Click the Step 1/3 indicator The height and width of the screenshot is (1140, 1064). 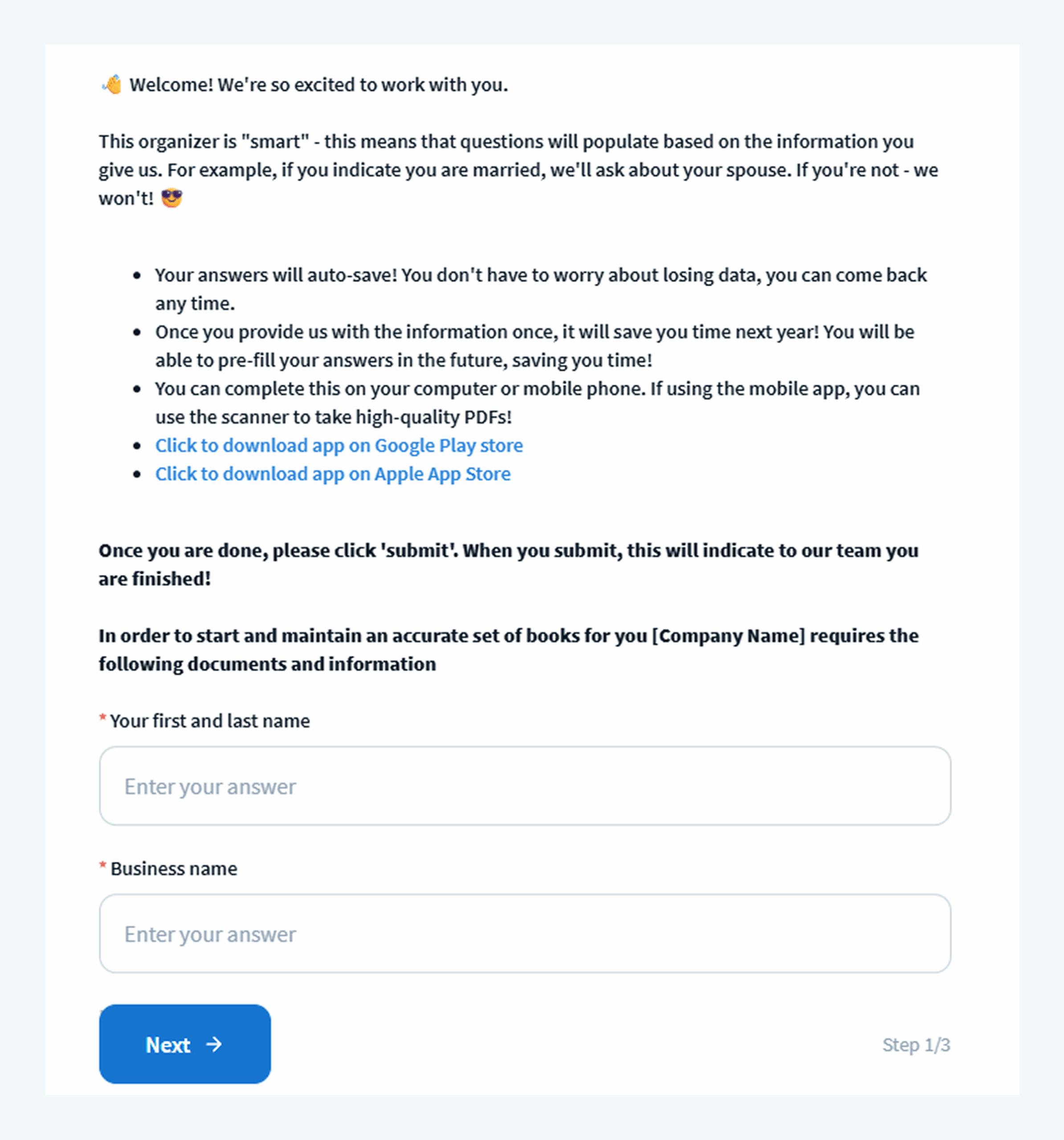point(916,1045)
